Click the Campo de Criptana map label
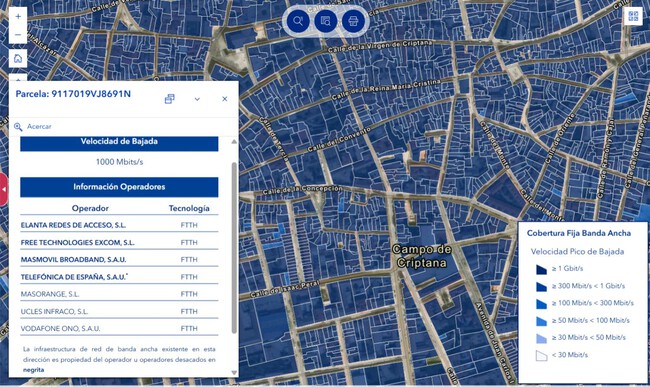The image size is (650, 387). pos(422,256)
